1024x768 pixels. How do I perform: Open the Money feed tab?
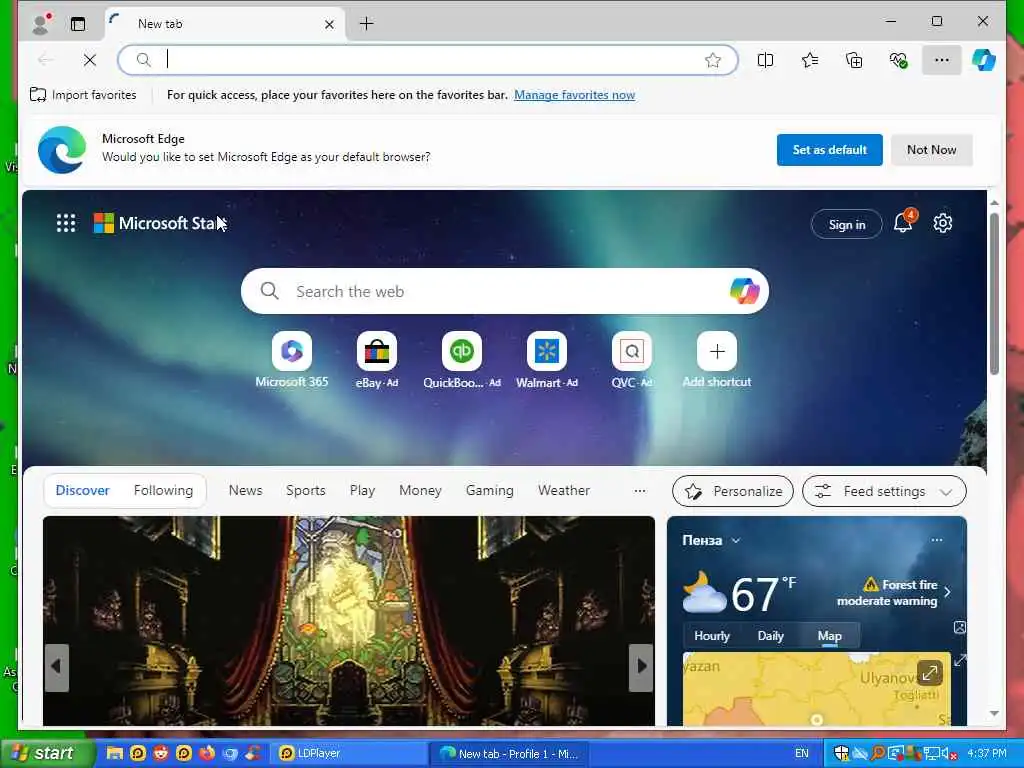coord(420,490)
